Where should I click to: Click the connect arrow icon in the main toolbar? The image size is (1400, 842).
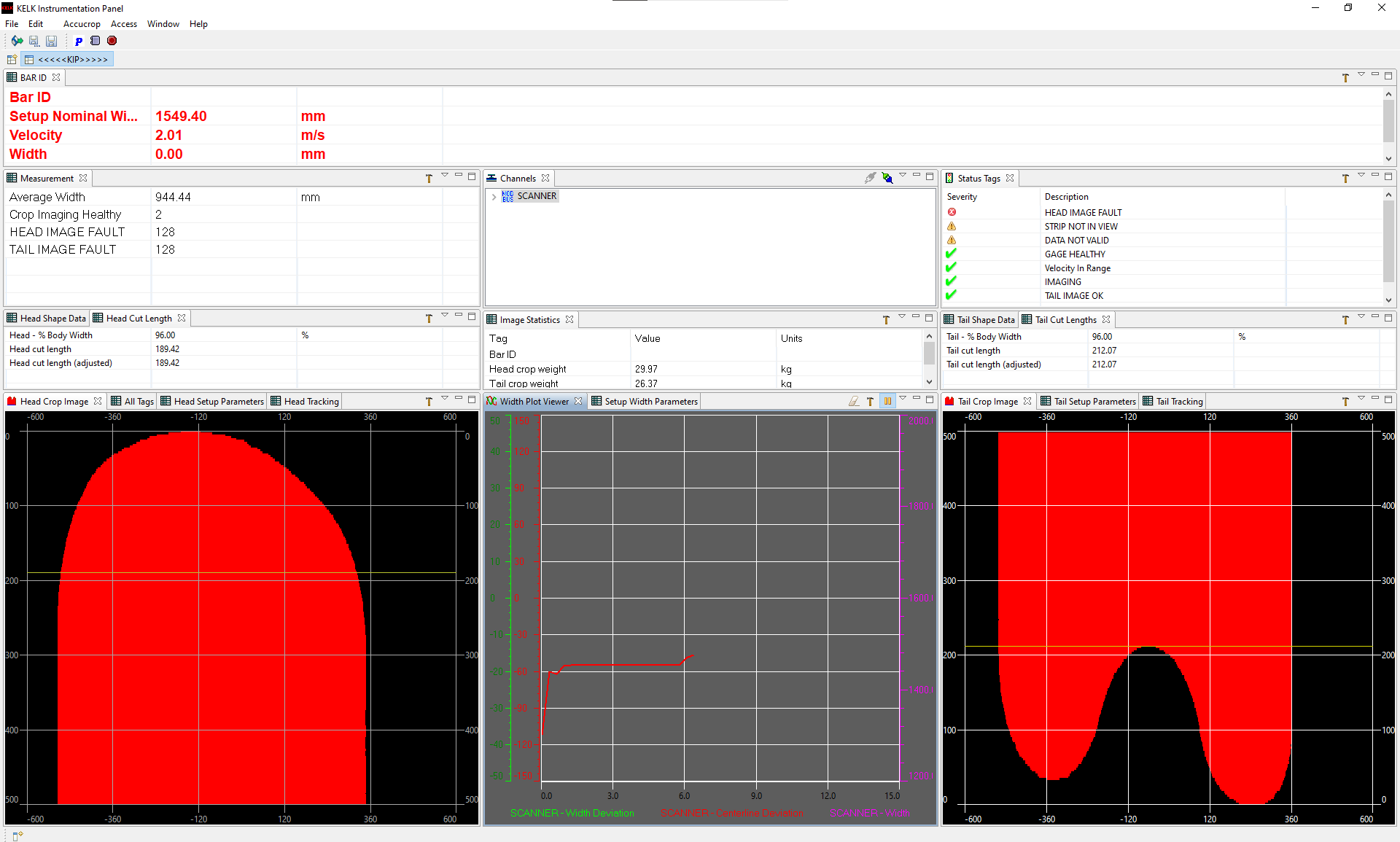[16, 41]
